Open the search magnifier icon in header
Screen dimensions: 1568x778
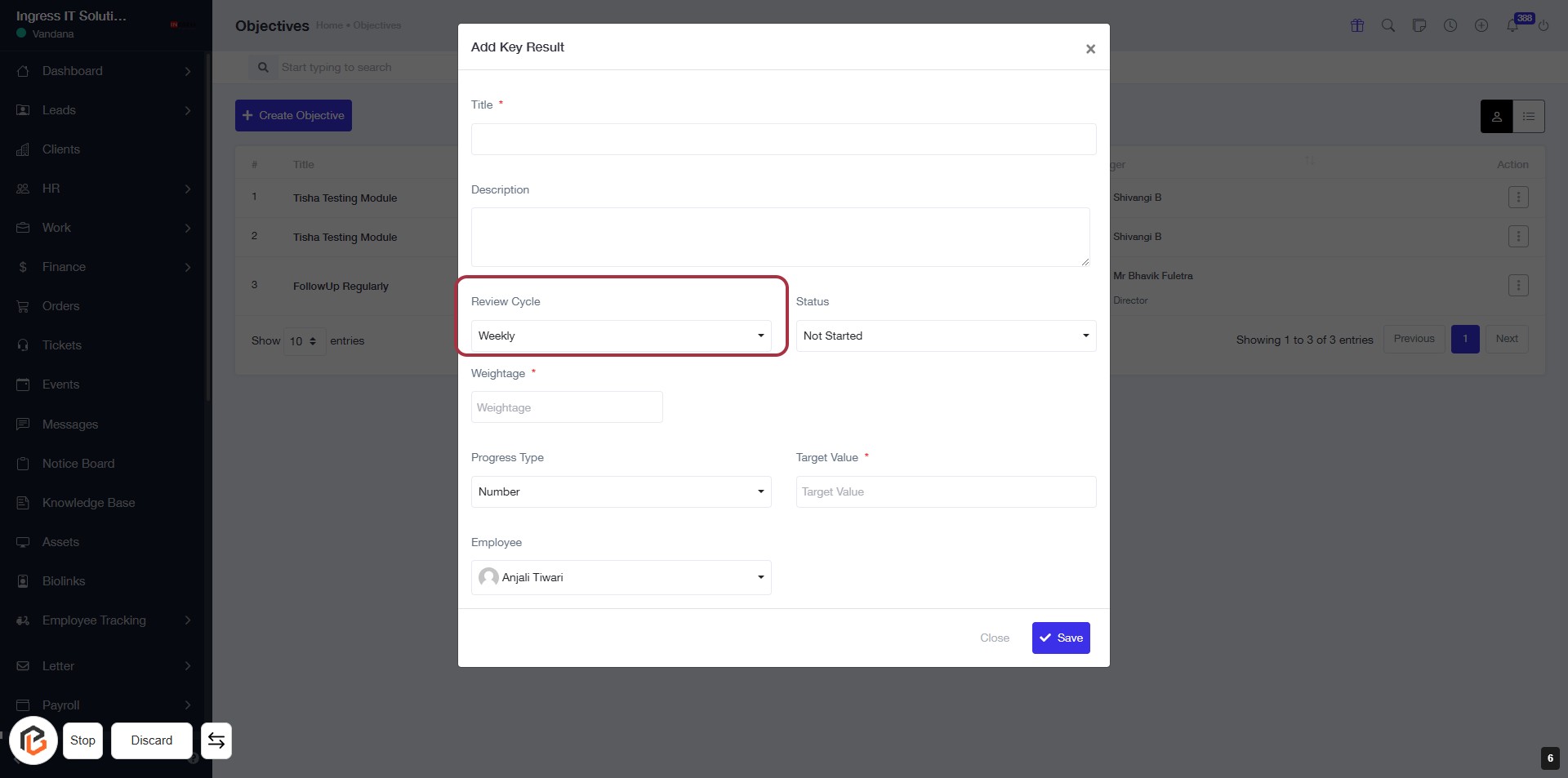1388,25
